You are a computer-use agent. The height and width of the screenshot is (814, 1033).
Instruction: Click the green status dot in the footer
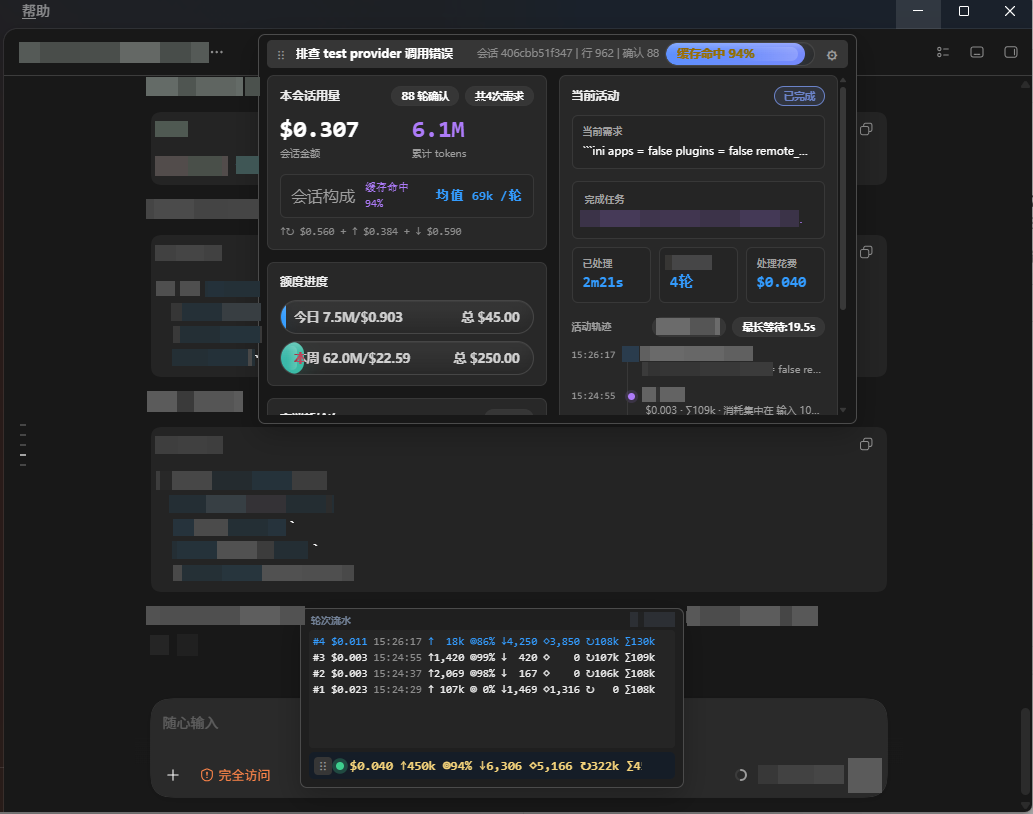[x=340, y=766]
